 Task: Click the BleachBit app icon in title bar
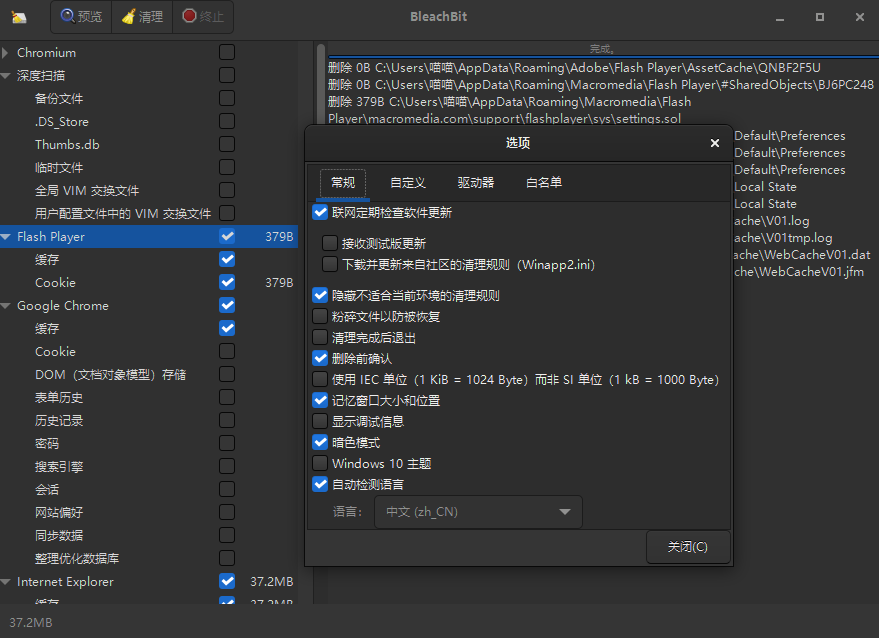[x=19, y=17]
